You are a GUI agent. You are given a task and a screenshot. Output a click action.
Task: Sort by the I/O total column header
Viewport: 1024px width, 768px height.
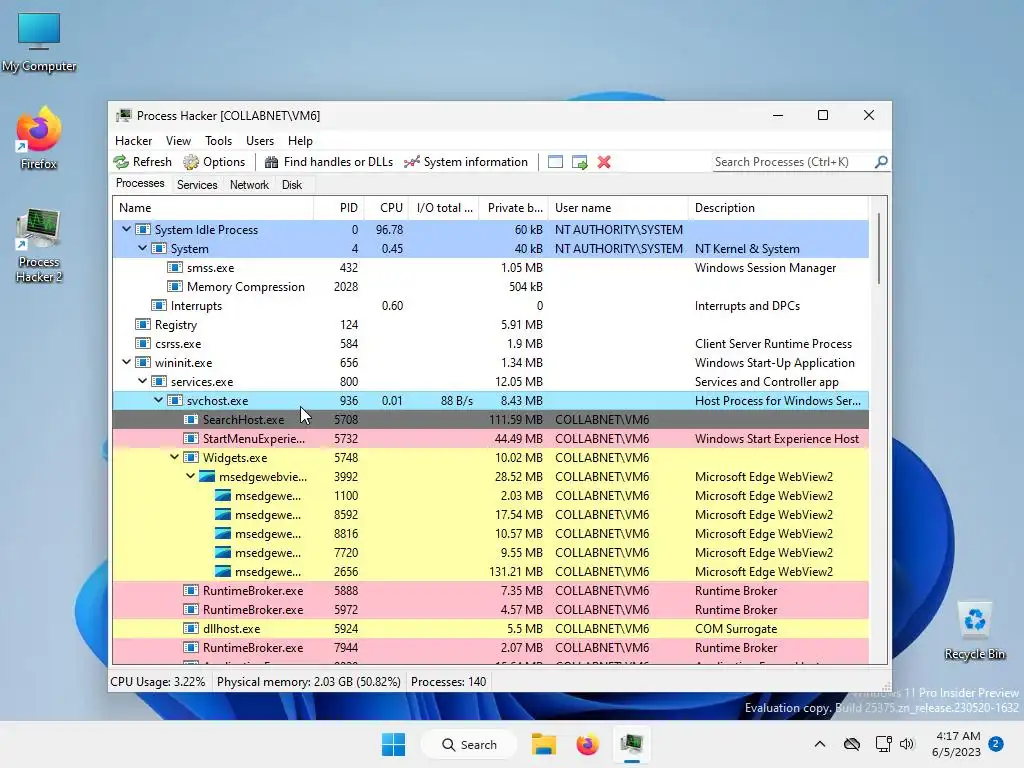click(x=444, y=208)
